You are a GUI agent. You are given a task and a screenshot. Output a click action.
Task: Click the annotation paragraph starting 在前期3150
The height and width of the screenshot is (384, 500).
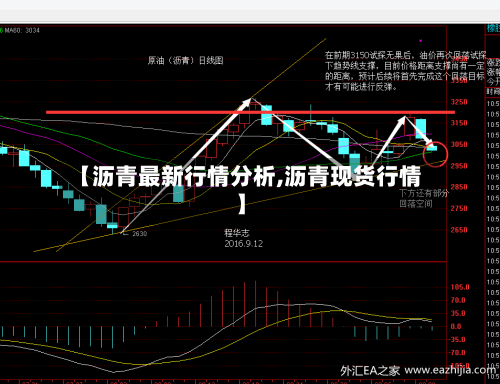point(405,71)
